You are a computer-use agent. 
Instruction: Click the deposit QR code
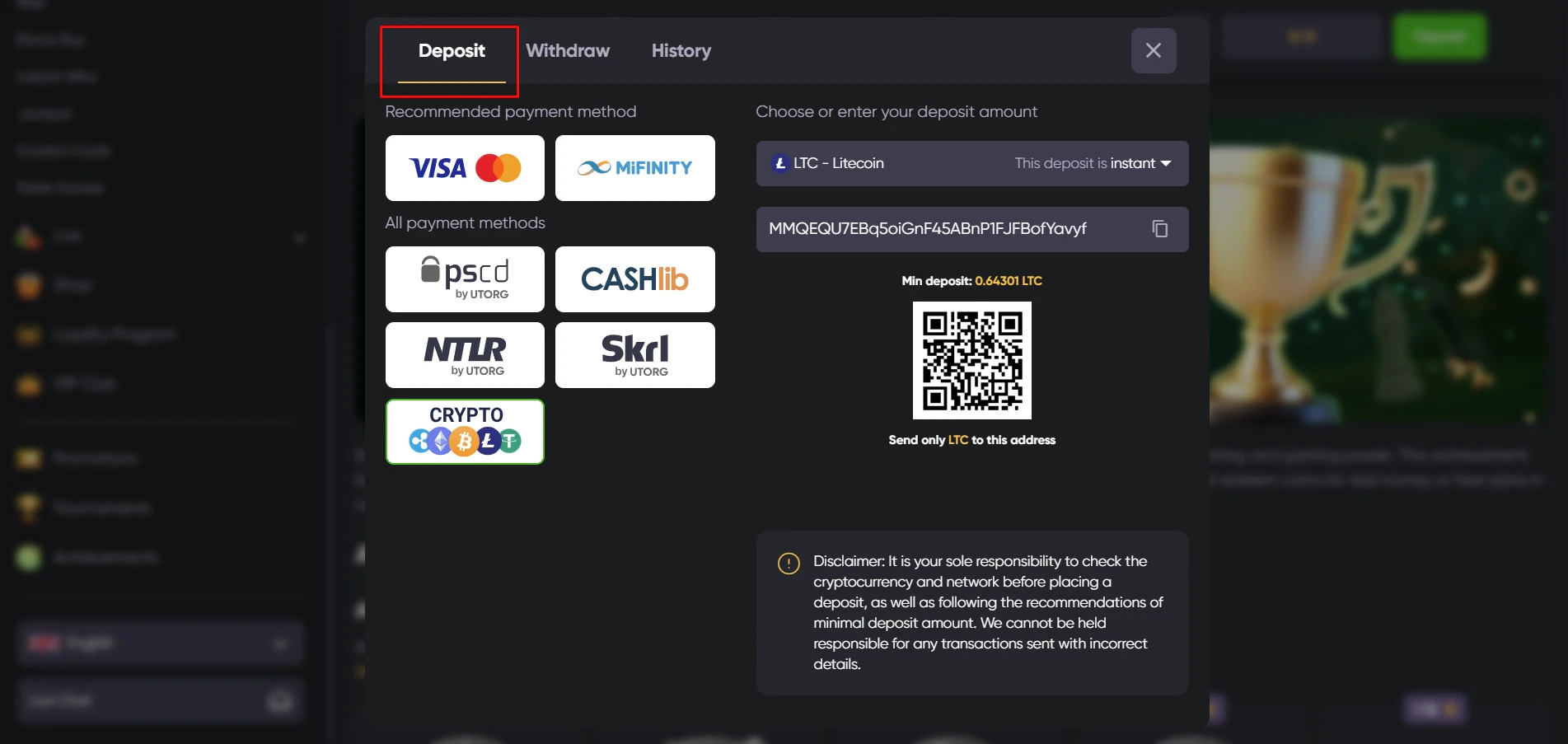972,360
